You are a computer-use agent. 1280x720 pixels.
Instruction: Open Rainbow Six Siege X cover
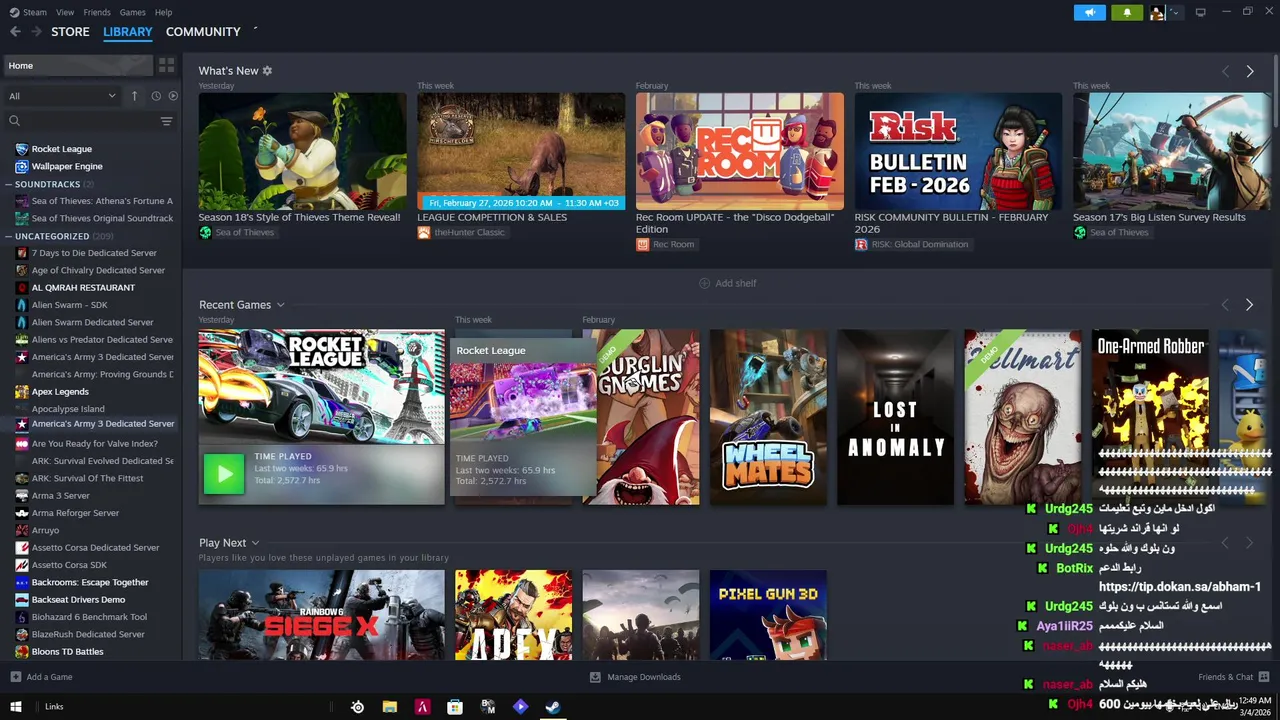(321, 615)
